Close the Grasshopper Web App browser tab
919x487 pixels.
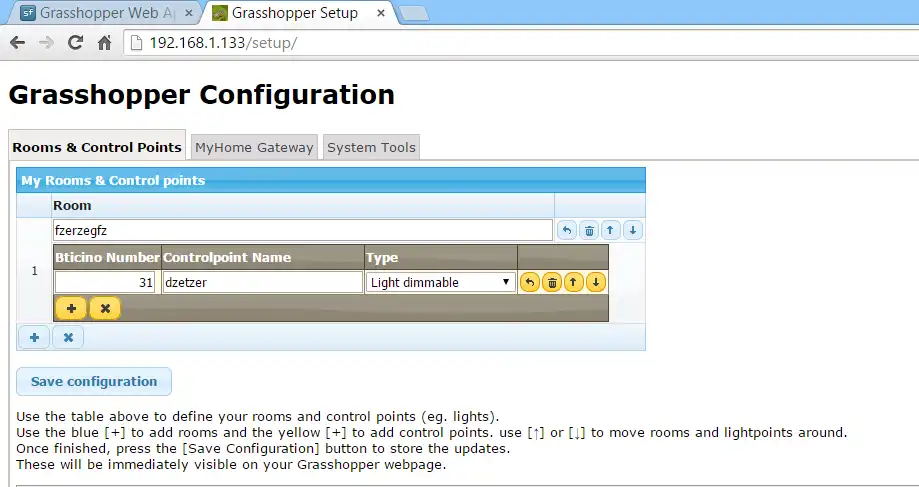(x=189, y=13)
